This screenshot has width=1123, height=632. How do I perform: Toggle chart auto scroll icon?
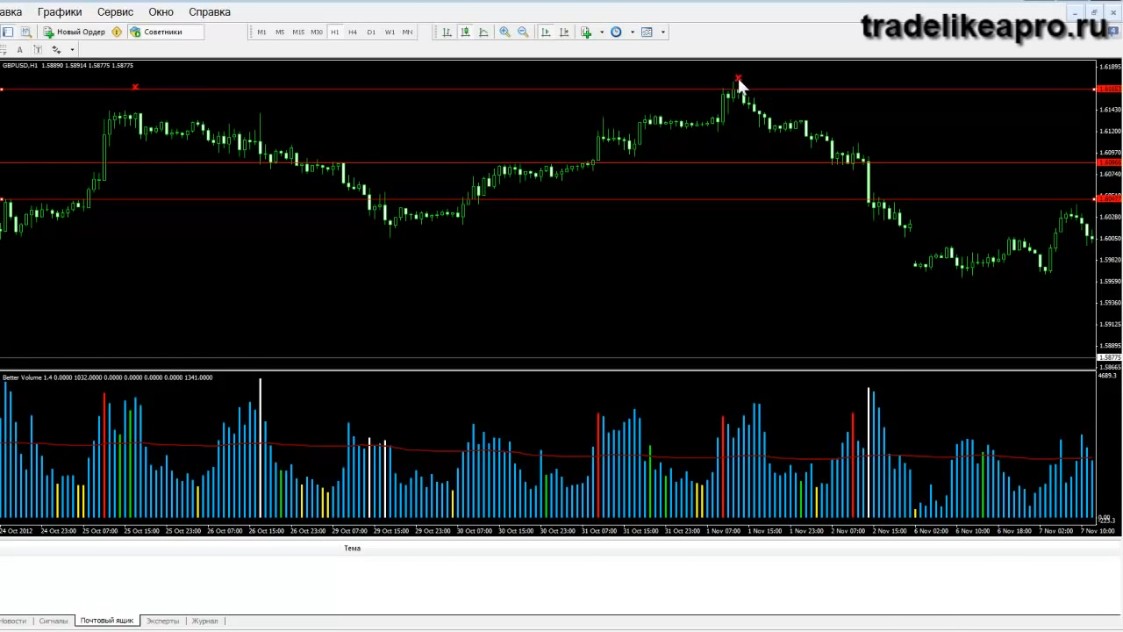tap(546, 32)
